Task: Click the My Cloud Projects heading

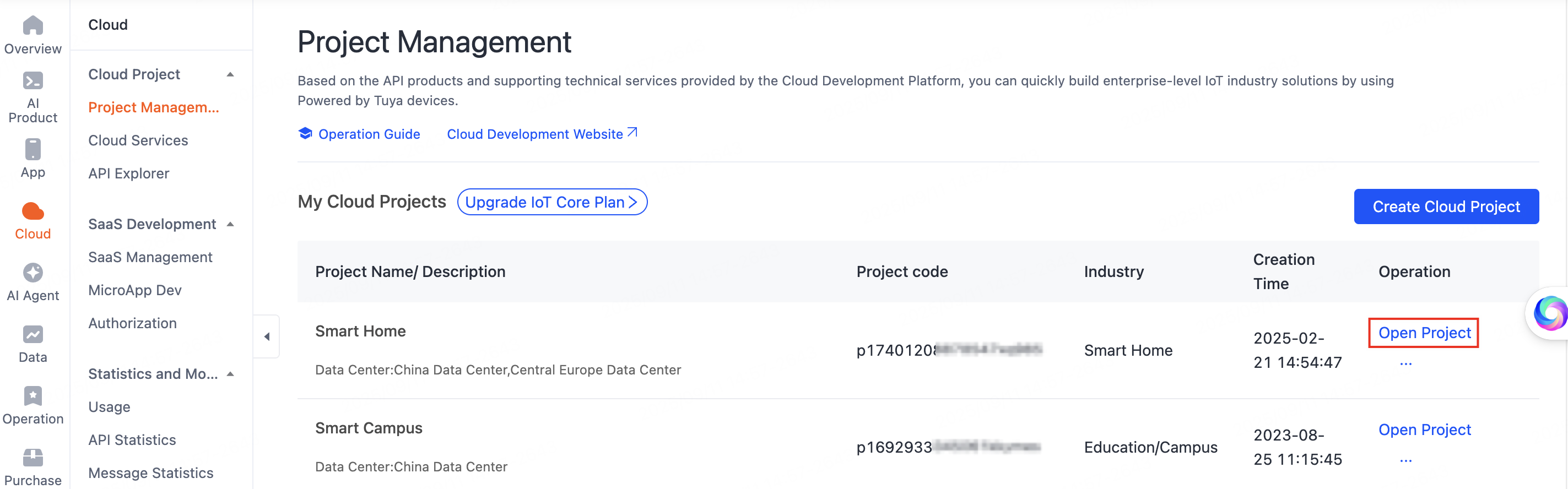Action: pos(372,202)
